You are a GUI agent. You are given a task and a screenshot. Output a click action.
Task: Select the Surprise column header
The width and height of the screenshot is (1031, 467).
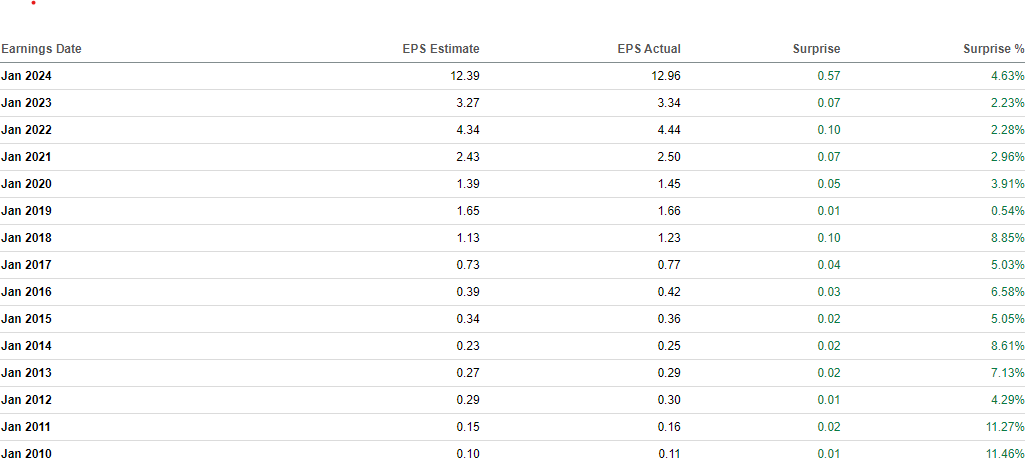(x=817, y=49)
